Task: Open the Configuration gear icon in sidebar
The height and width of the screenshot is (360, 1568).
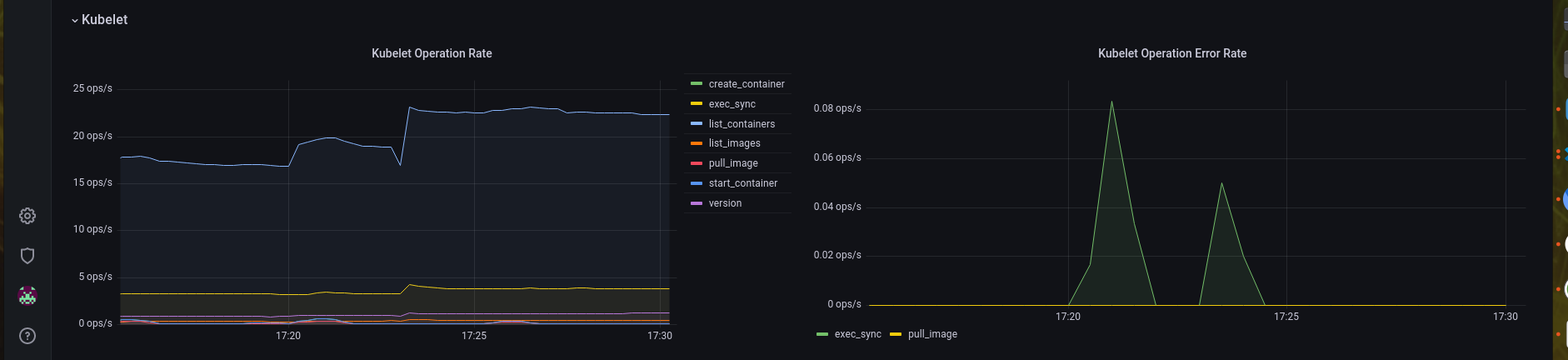Action: pos(27,216)
